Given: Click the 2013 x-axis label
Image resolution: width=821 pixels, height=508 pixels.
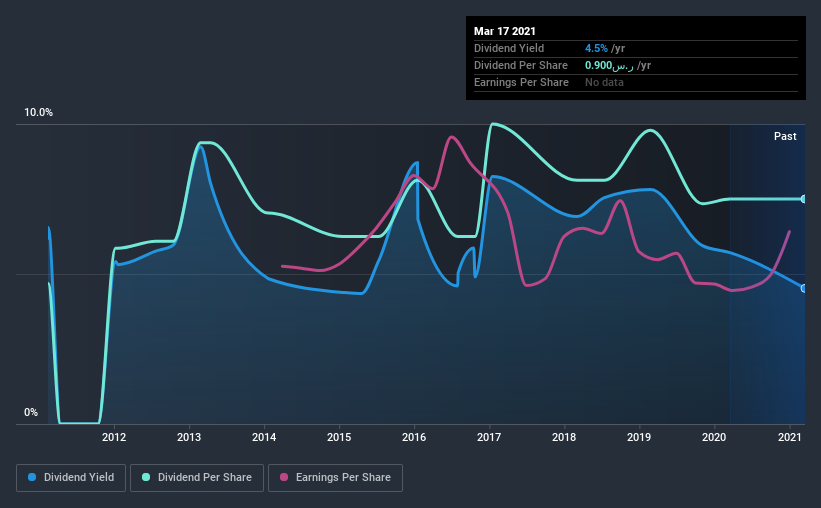Looking at the screenshot, I should [188, 437].
